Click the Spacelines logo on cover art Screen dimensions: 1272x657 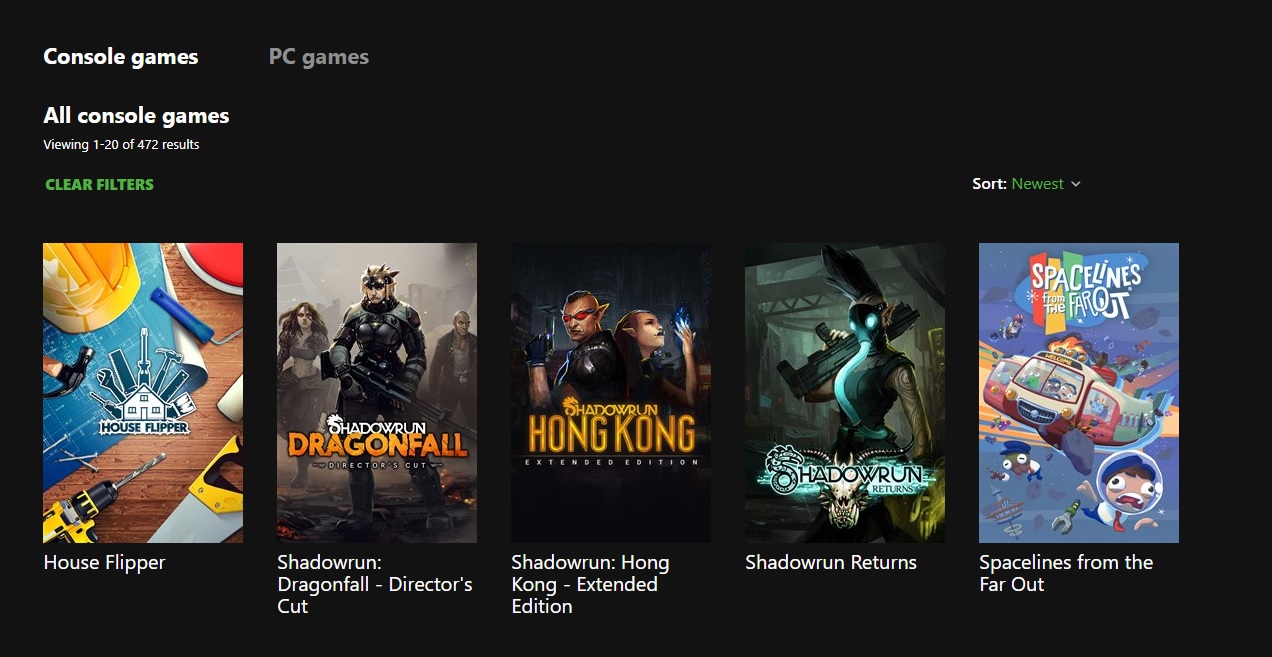click(1085, 287)
